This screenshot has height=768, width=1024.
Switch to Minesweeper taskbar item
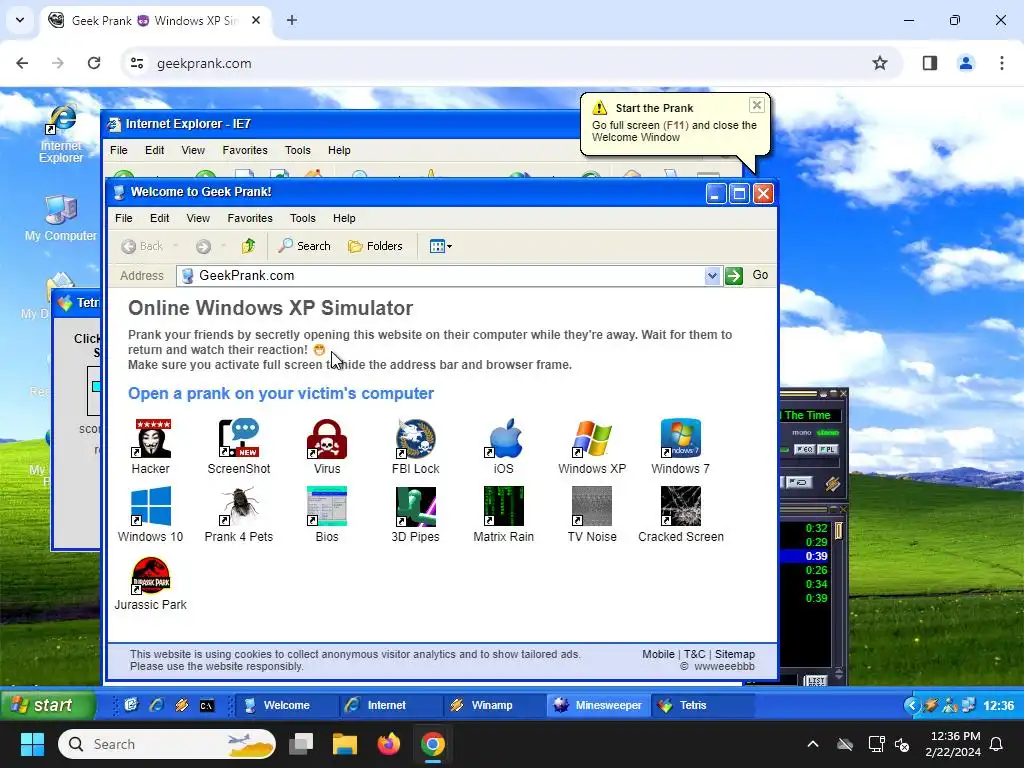point(599,705)
